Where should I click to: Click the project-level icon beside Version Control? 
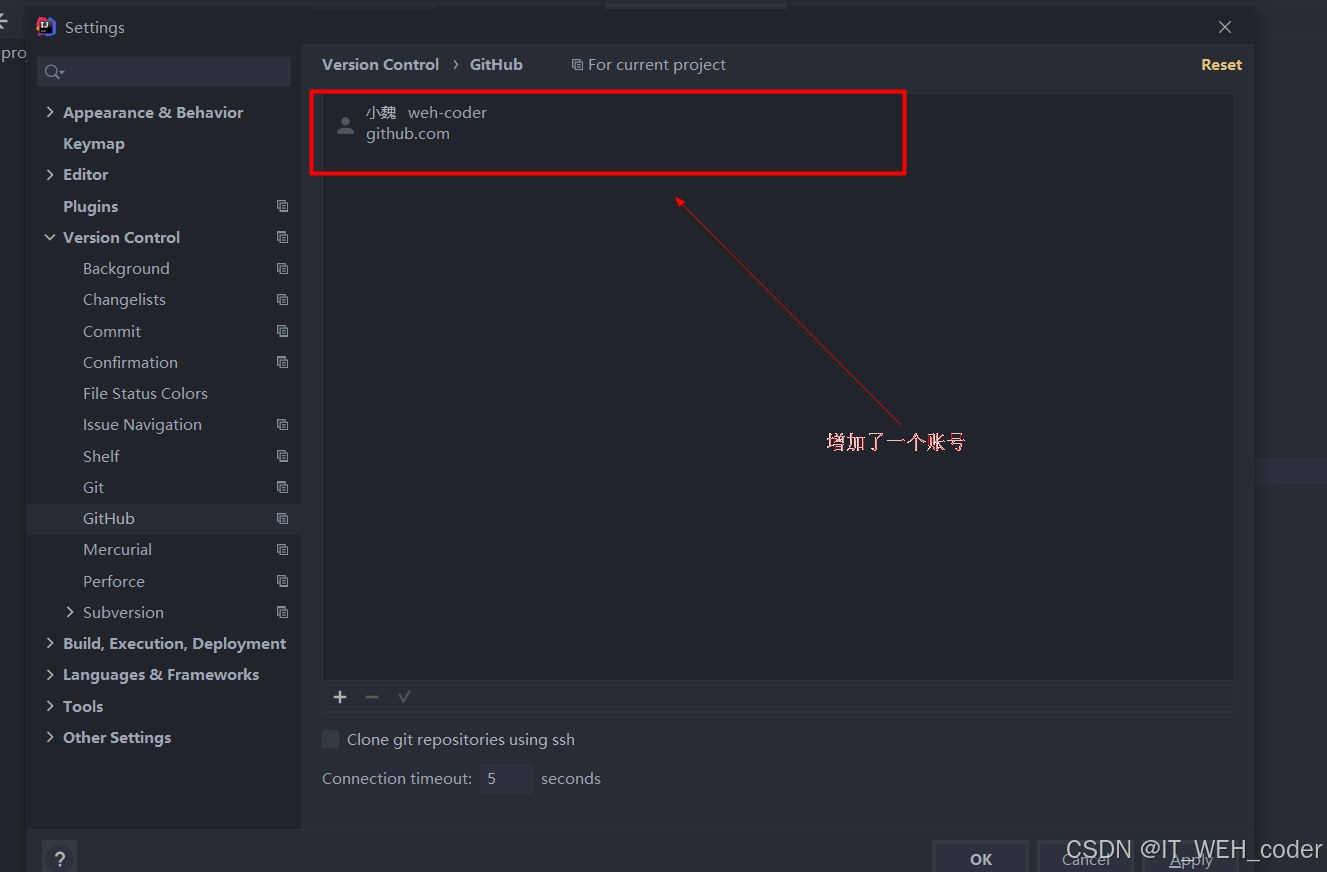coord(283,237)
